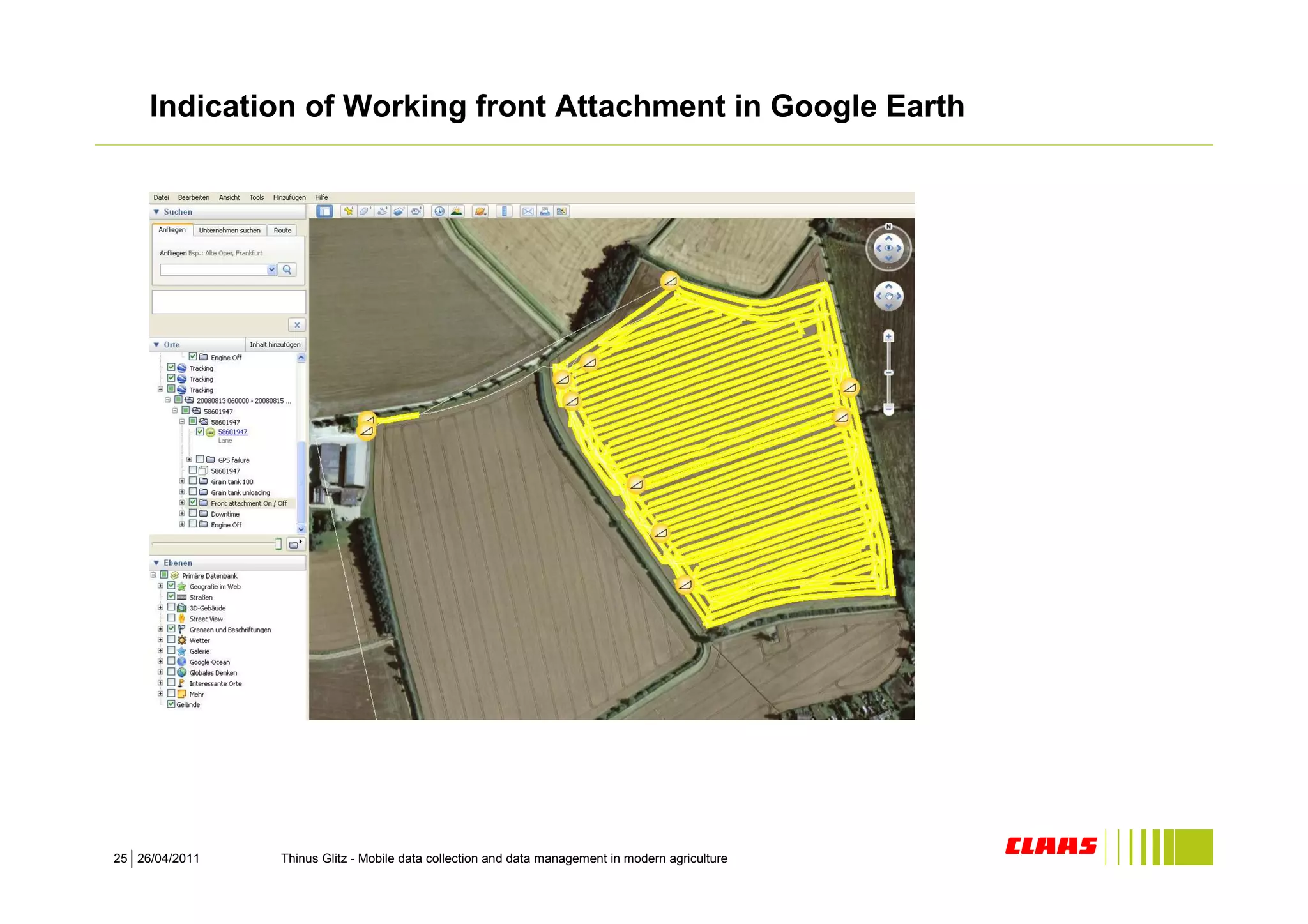Switch to the Route tab
This screenshot has width=1308, height=924.
(282, 231)
